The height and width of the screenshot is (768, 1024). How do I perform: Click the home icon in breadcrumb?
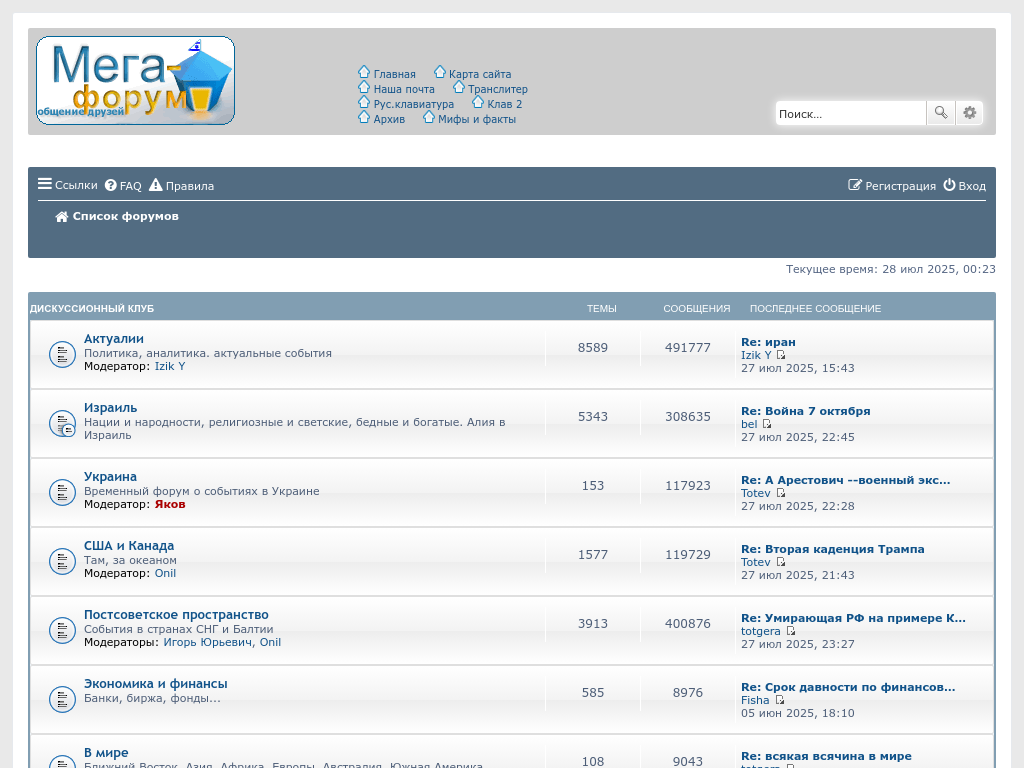[62, 217]
